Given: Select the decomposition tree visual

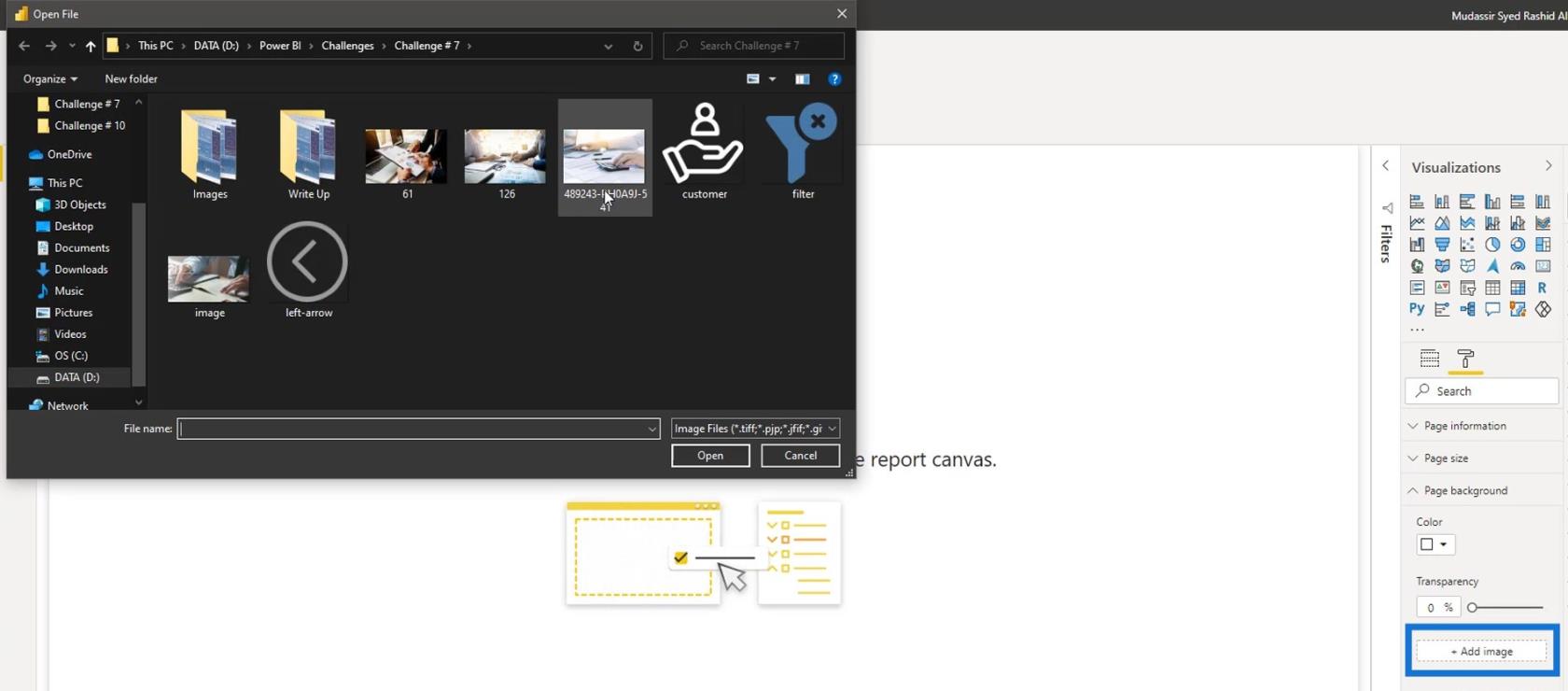Looking at the screenshot, I should click(1467, 309).
